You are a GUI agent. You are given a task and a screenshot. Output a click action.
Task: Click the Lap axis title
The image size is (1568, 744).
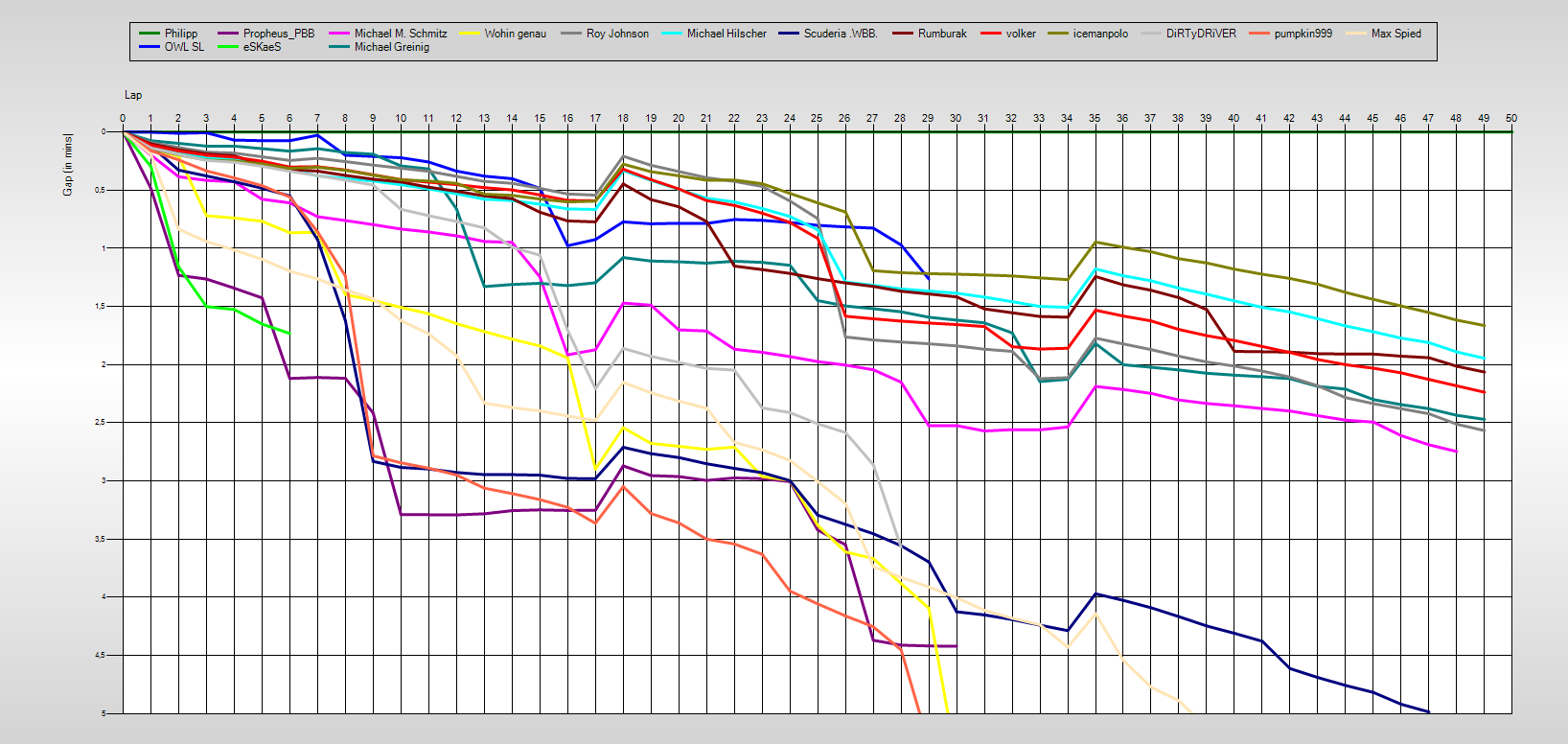(133, 95)
